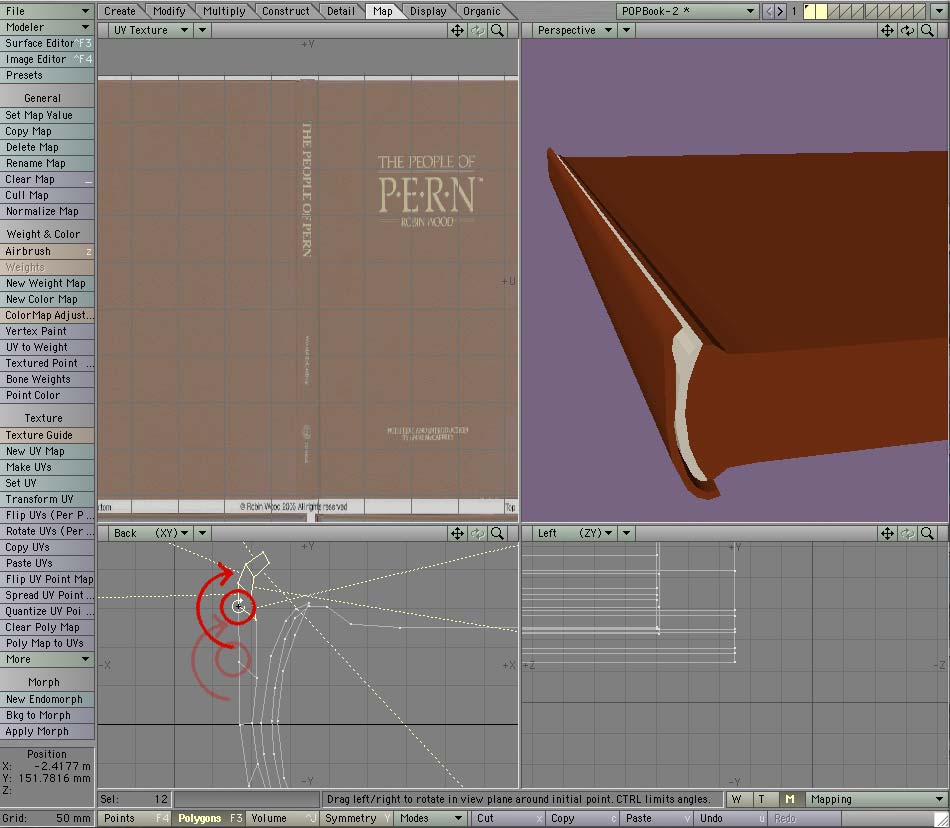The width and height of the screenshot is (950, 828).
Task: Toggle the Texture Guide tool
Action: pyautogui.click(x=47, y=435)
